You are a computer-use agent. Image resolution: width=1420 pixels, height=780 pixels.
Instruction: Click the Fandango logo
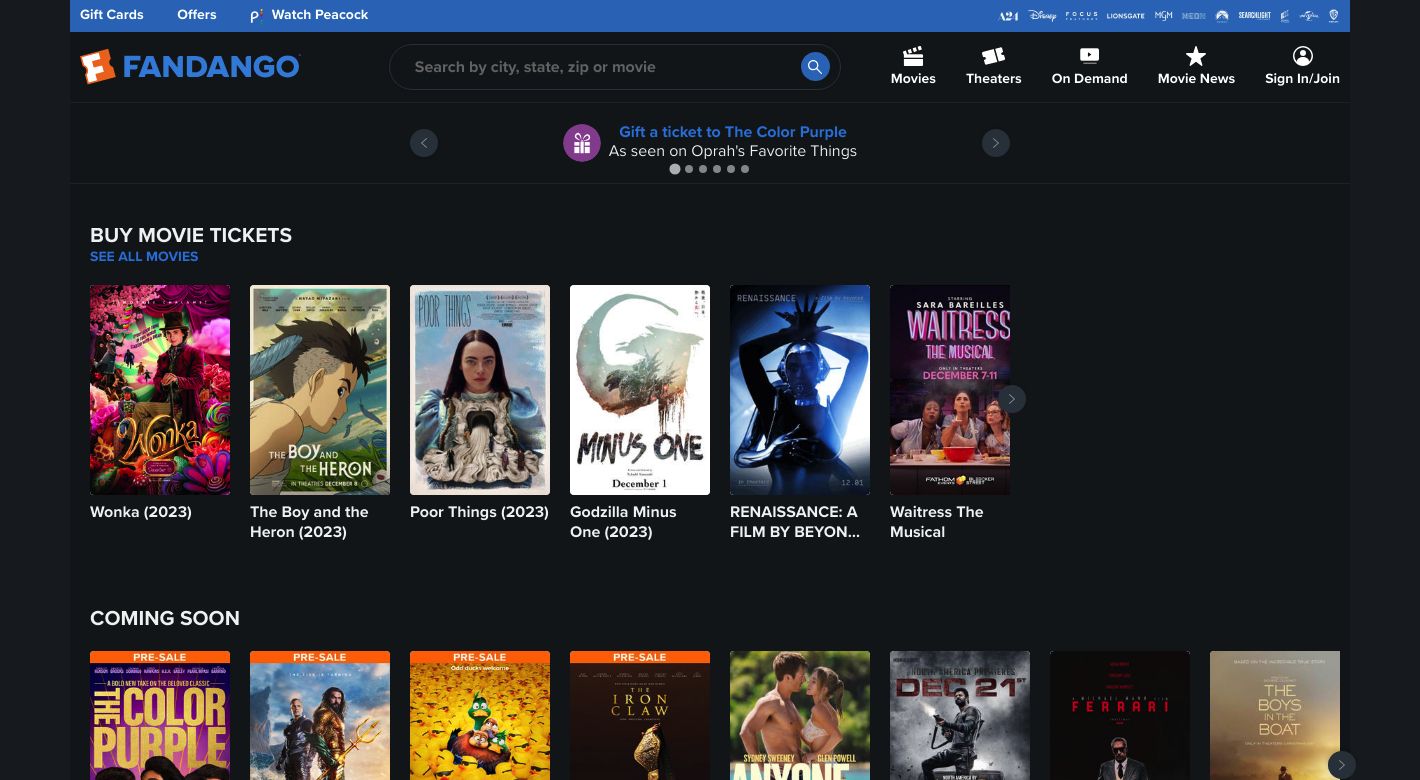190,67
